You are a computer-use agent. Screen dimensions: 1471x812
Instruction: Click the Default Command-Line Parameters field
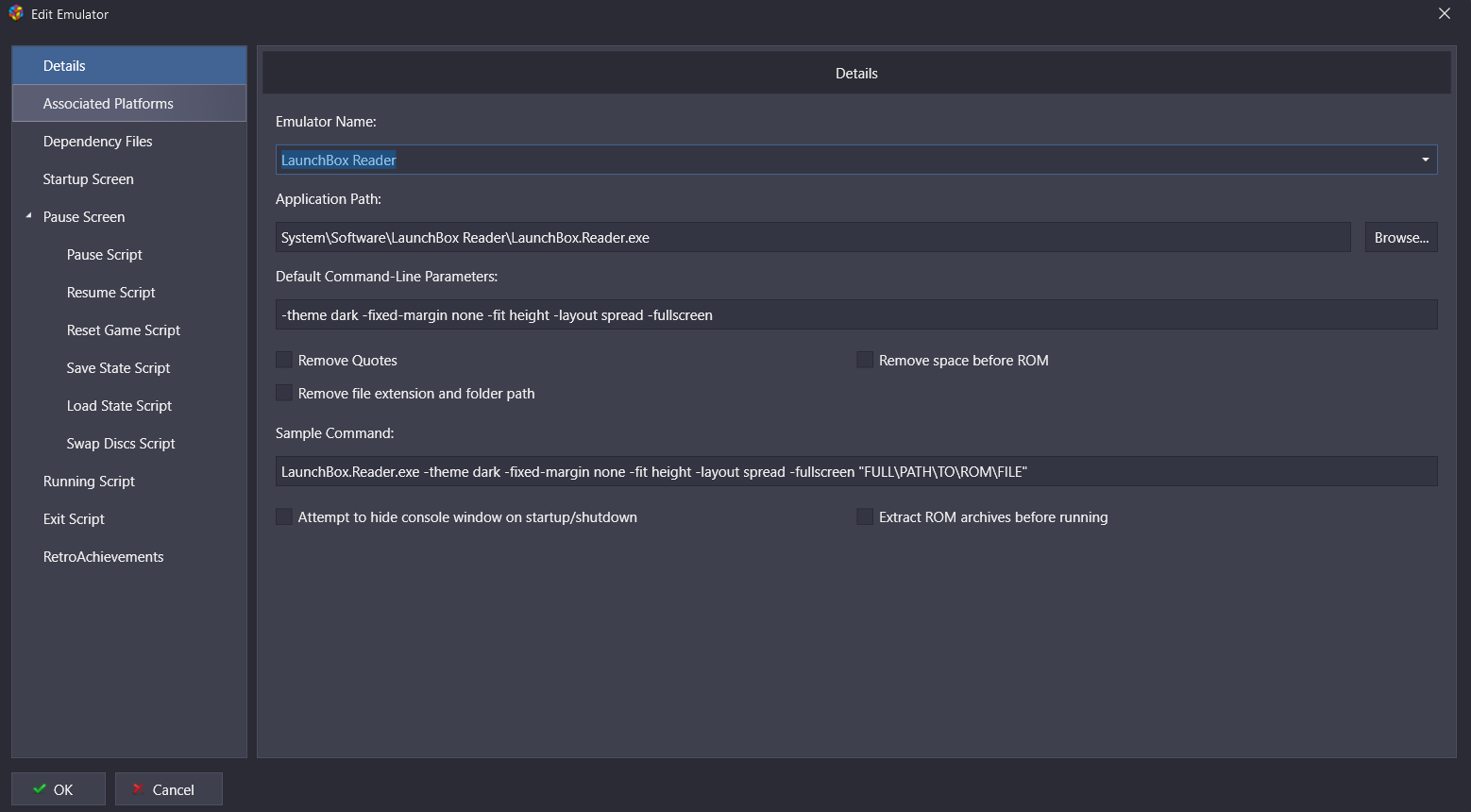point(856,314)
